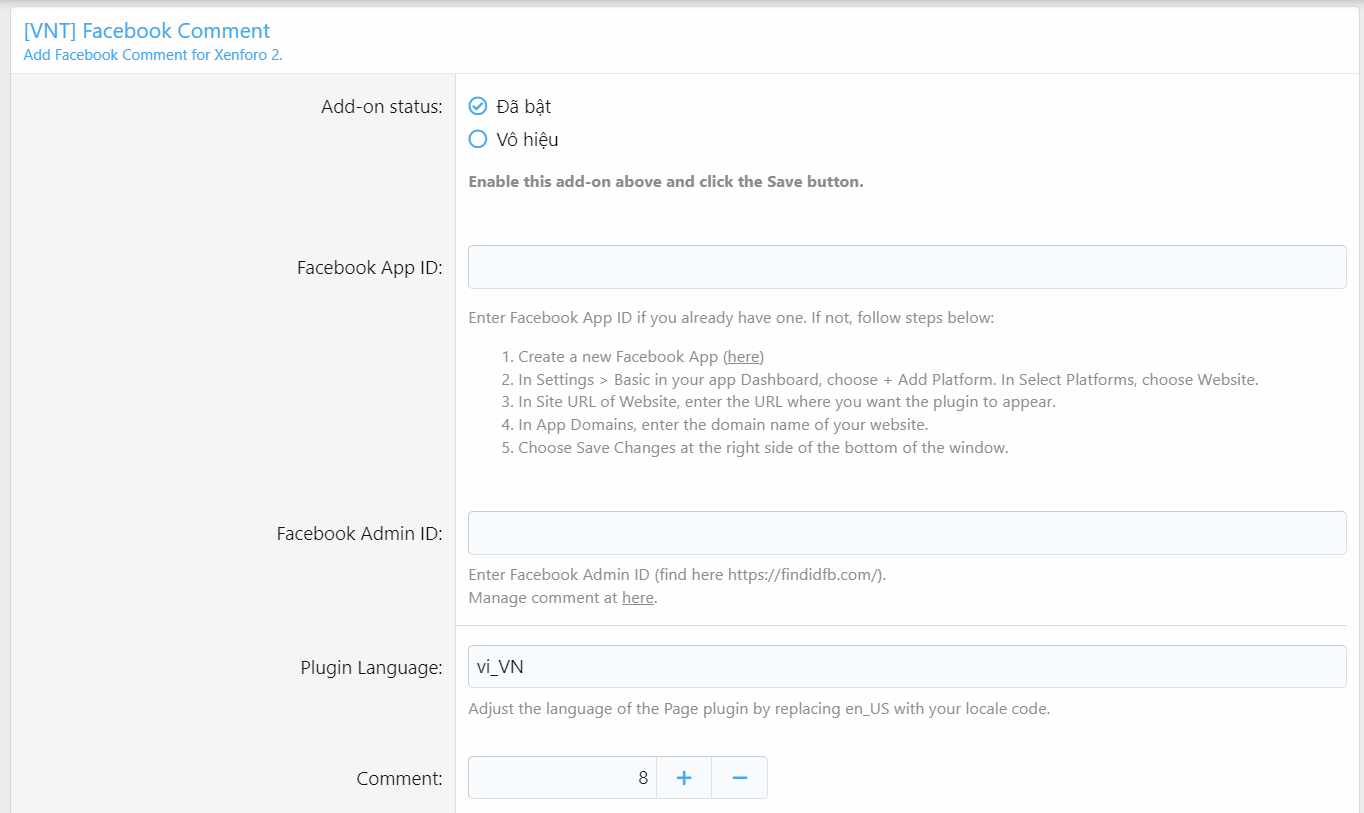Click the "Facebook Admin ID:" label

[359, 534]
